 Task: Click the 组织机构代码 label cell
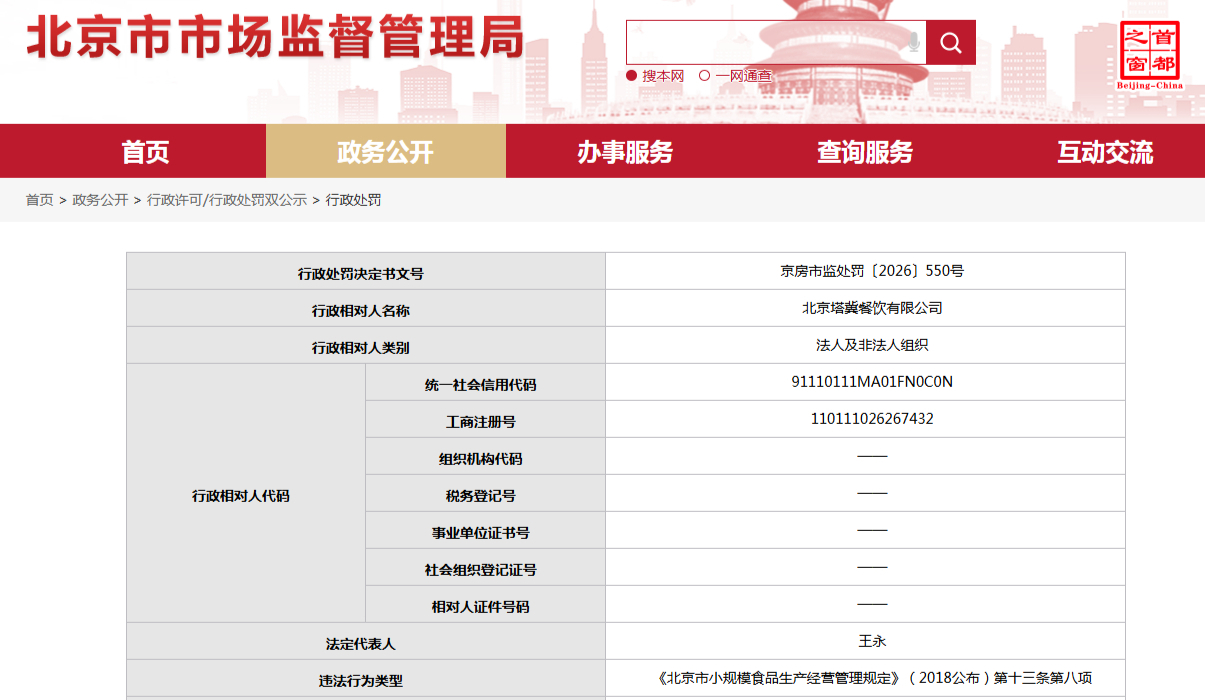click(486, 457)
